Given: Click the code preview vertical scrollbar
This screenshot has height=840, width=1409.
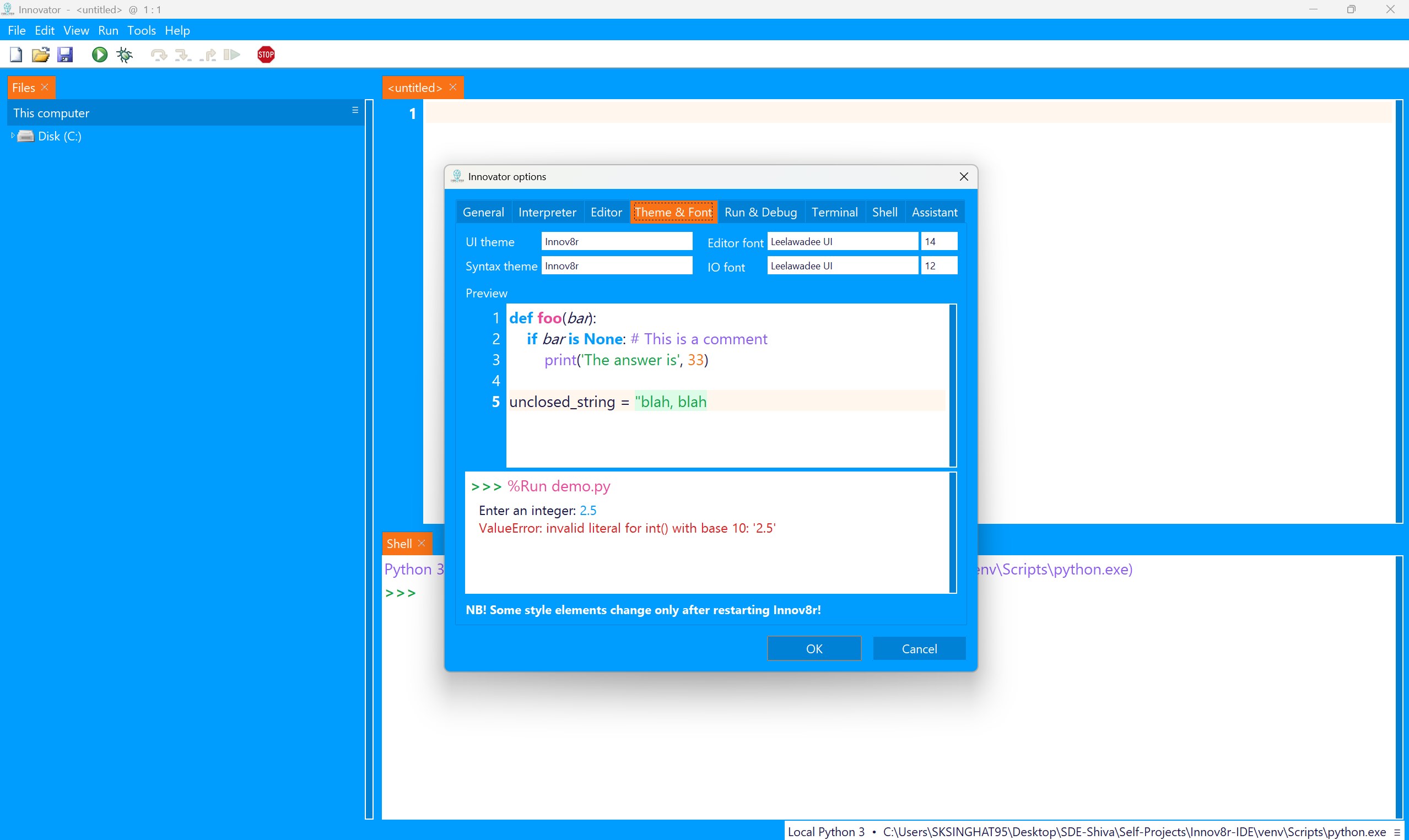Looking at the screenshot, I should coord(953,386).
